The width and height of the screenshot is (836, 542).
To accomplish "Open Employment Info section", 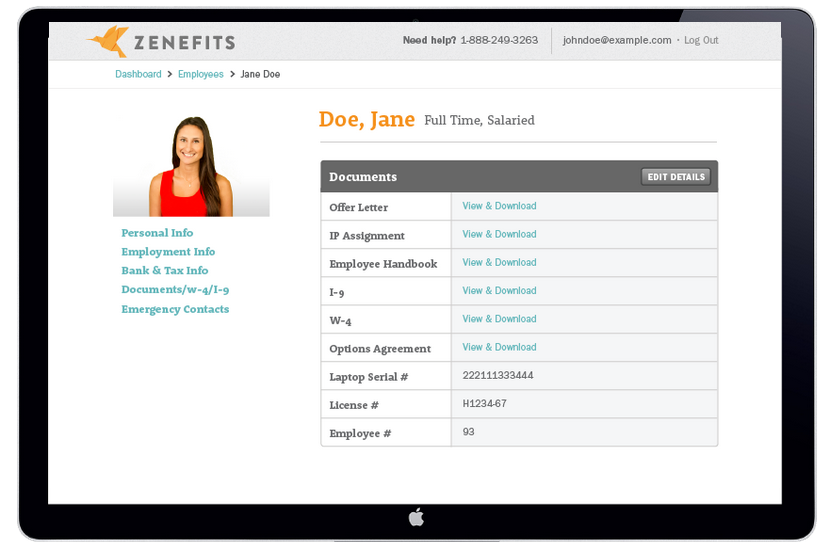I will [168, 252].
